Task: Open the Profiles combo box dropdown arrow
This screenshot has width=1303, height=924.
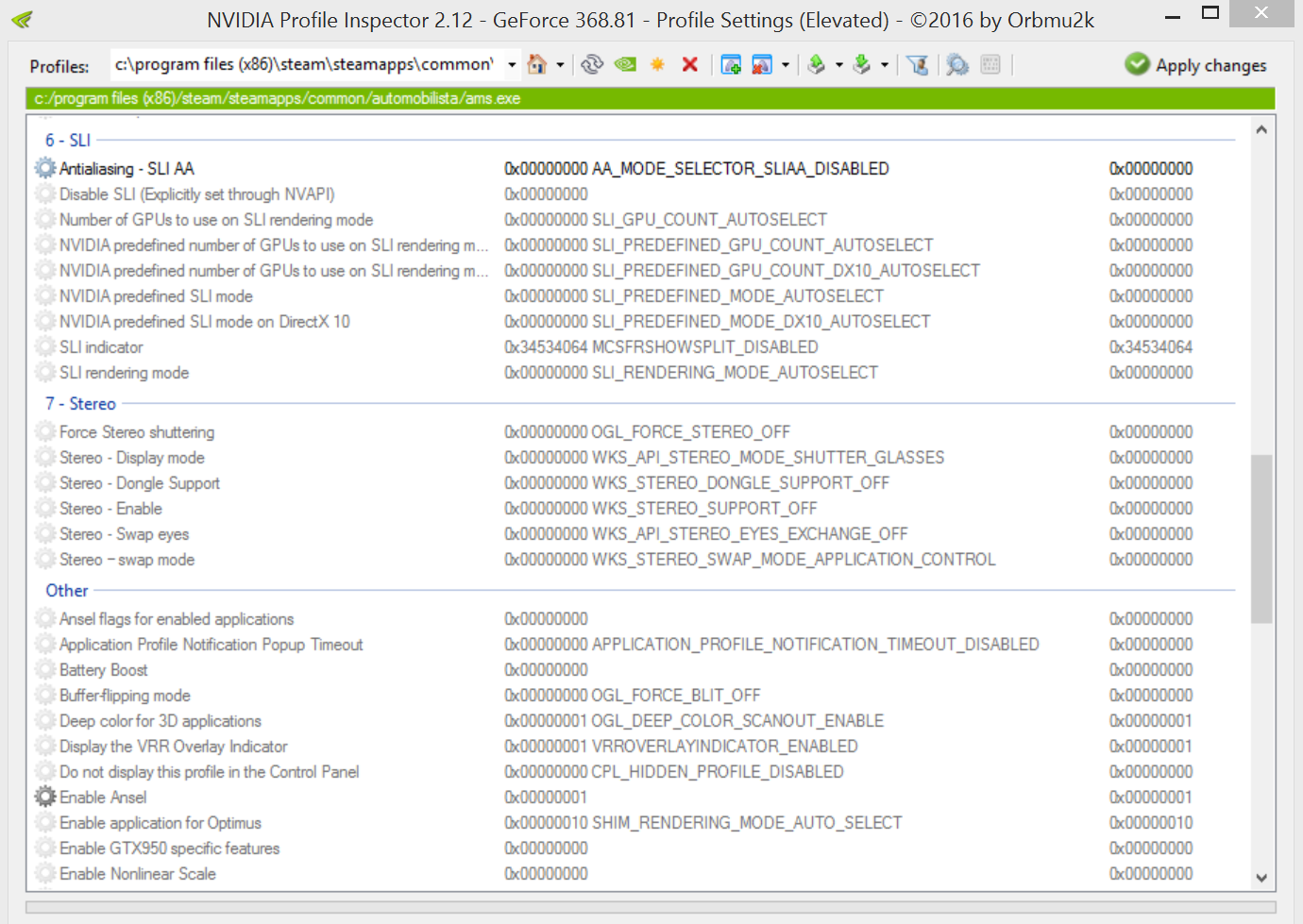Action: pos(512,65)
